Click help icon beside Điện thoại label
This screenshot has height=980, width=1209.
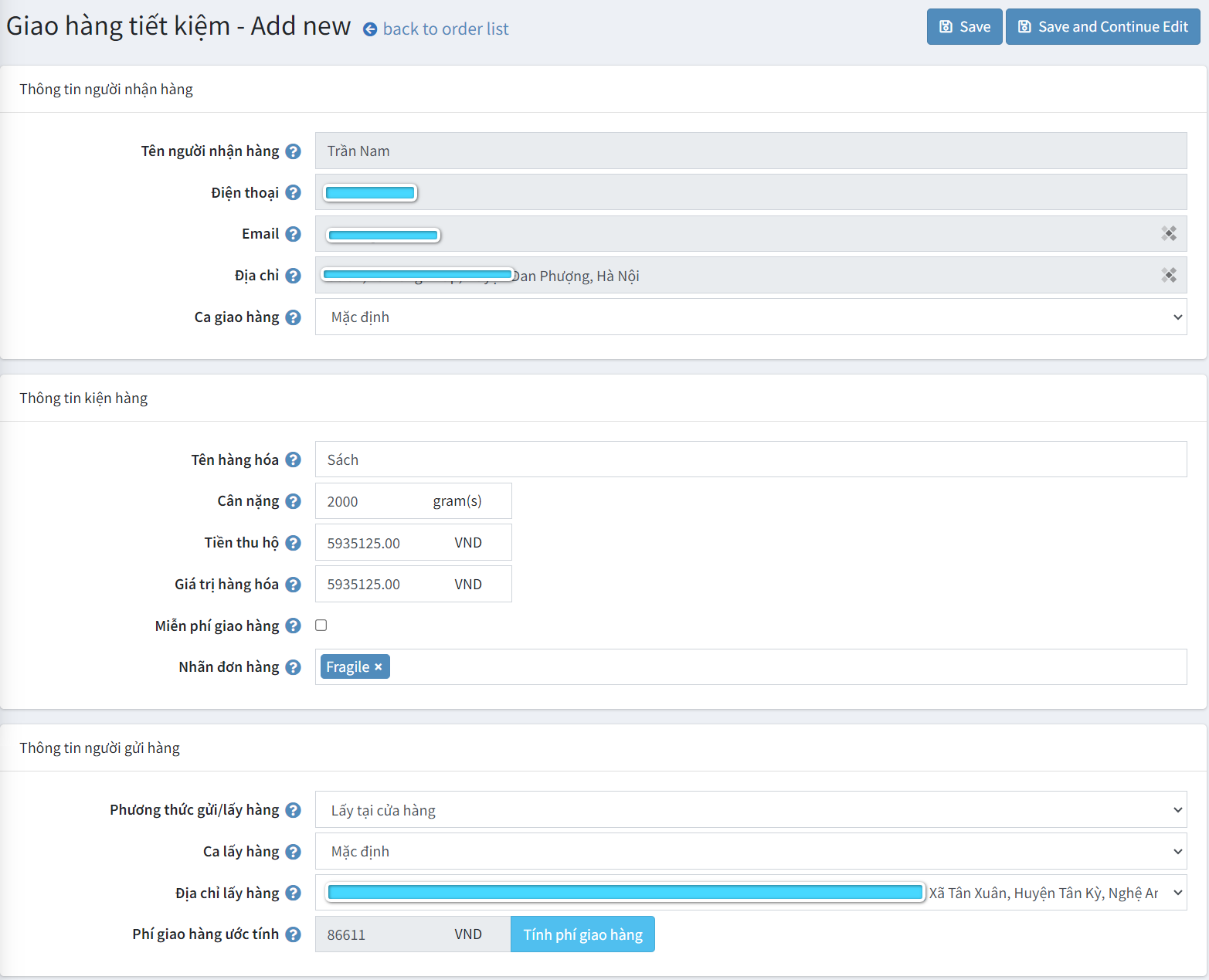293,192
